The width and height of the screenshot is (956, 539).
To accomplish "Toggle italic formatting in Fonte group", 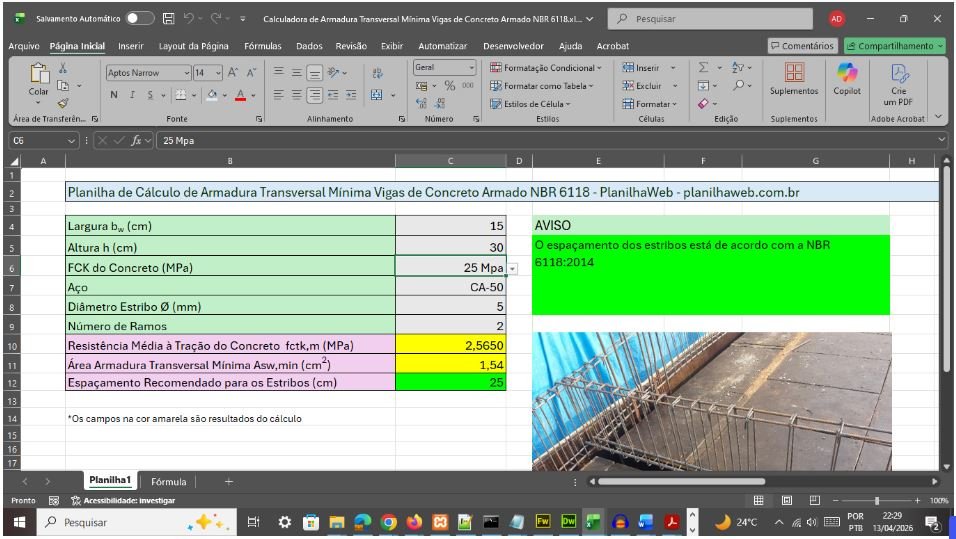I will [x=132, y=95].
